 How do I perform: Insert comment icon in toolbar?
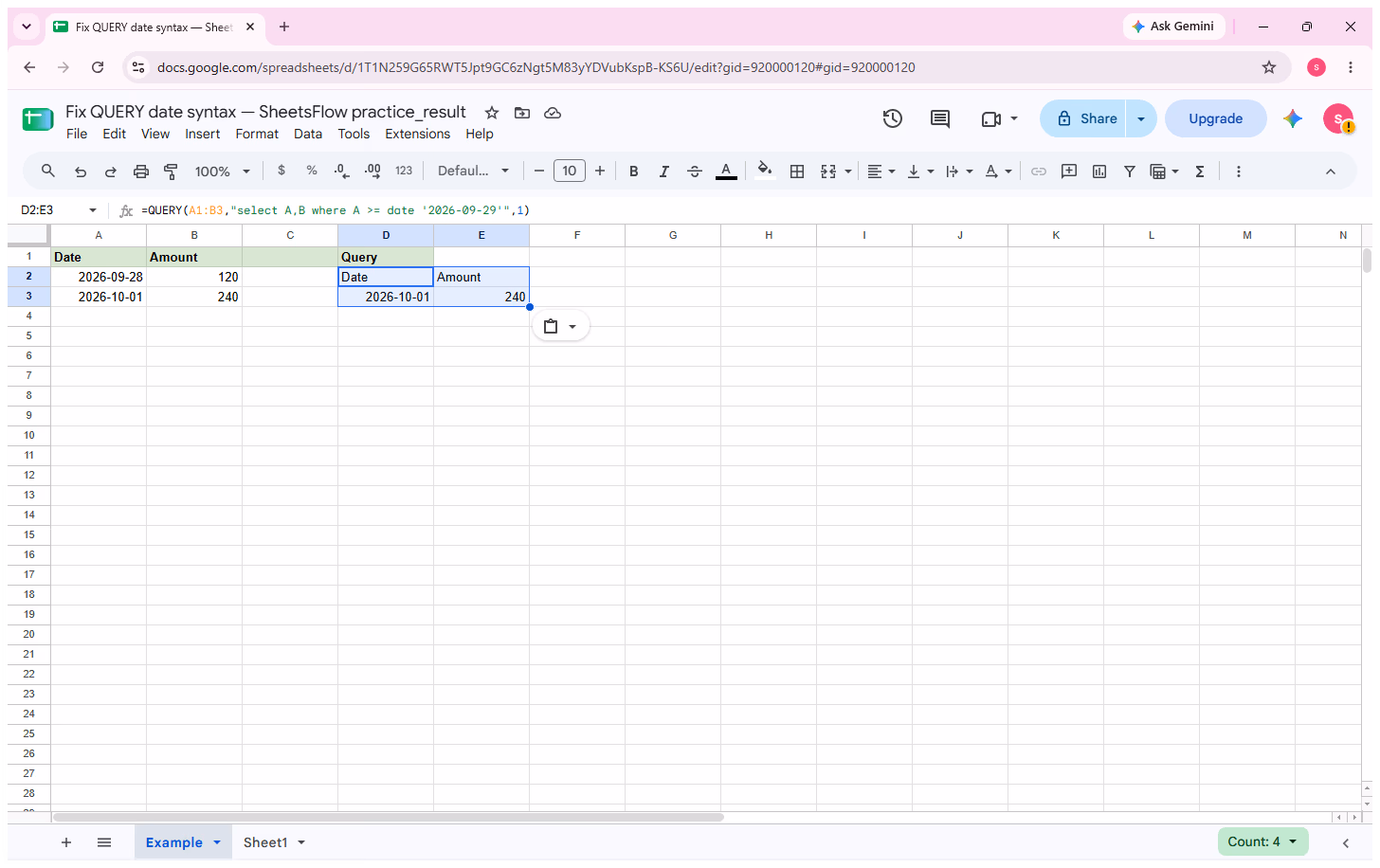[x=1069, y=172]
